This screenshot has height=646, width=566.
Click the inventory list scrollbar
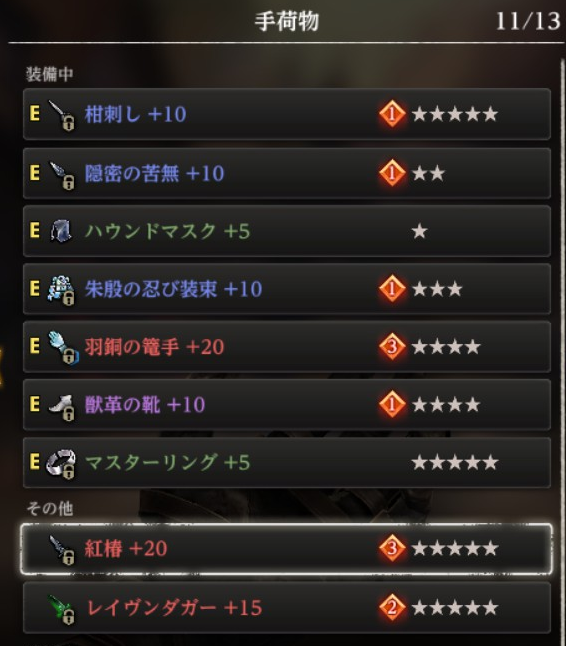562,350
